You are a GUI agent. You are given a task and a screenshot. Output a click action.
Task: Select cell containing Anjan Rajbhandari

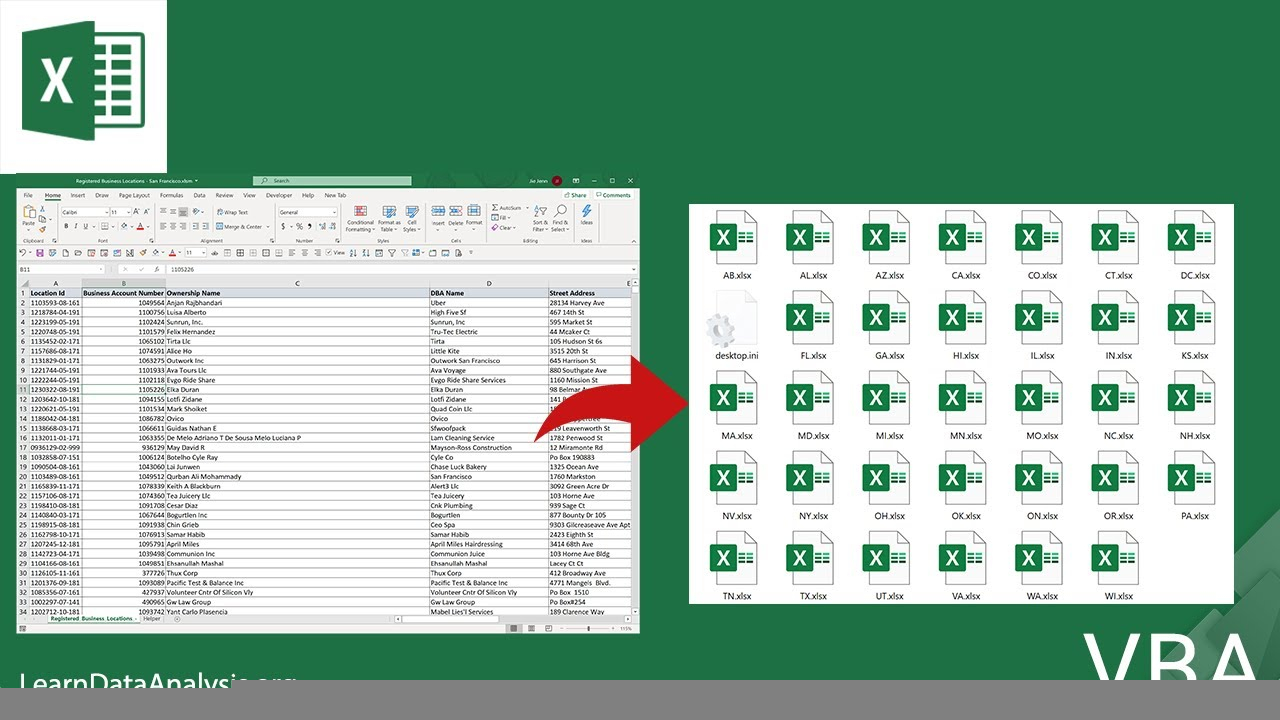point(297,303)
